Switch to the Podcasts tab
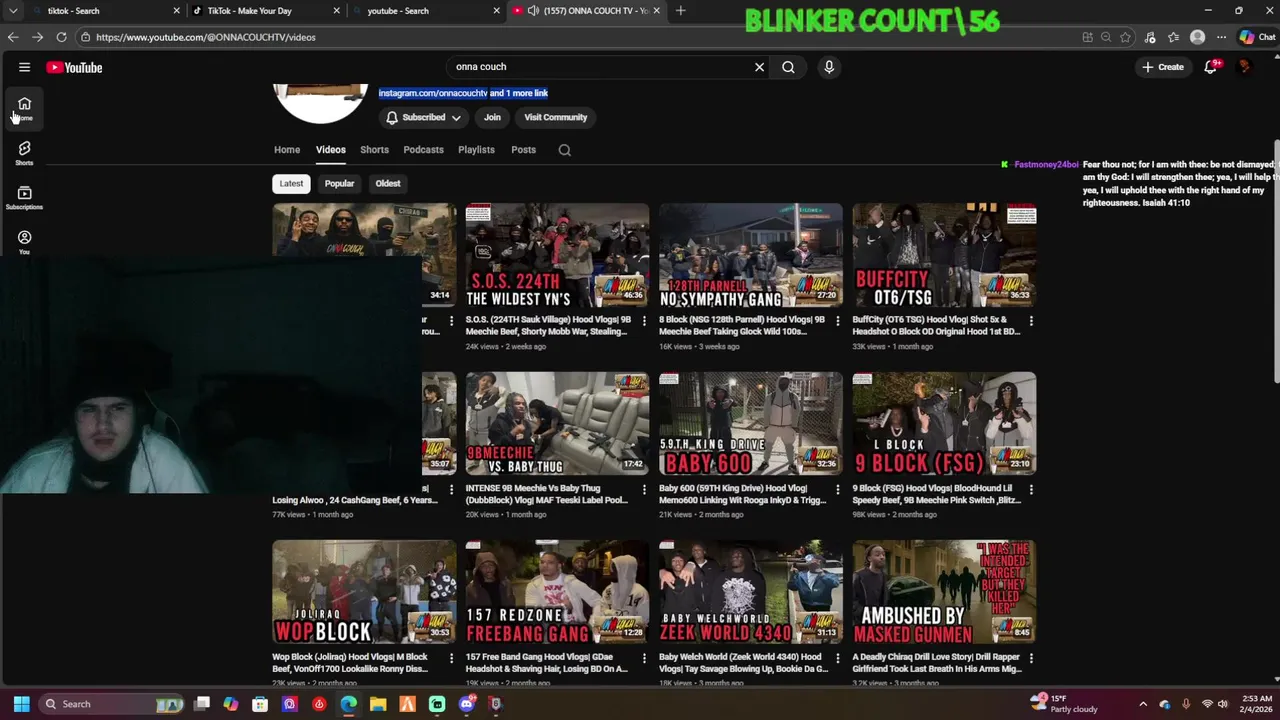 423,150
